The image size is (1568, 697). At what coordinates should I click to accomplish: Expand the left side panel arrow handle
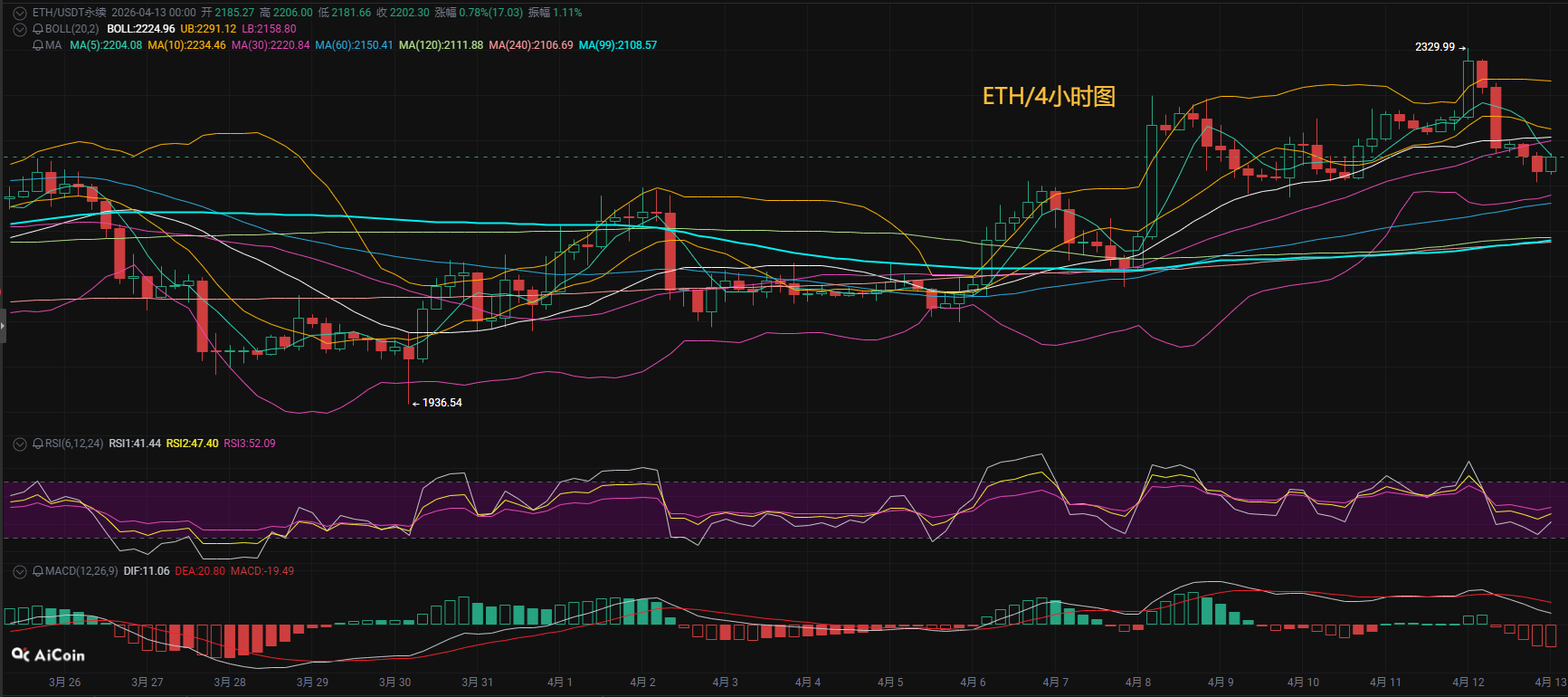[x=3, y=325]
